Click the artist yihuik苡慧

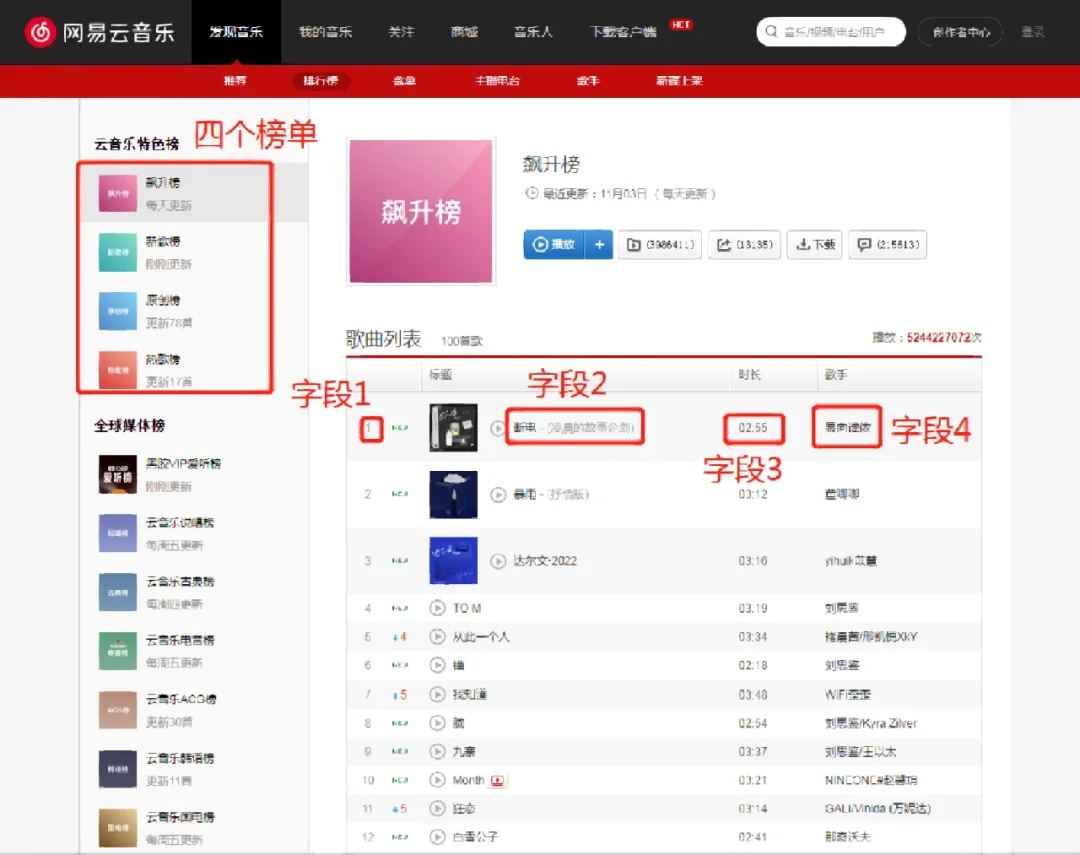pyautogui.click(x=851, y=561)
